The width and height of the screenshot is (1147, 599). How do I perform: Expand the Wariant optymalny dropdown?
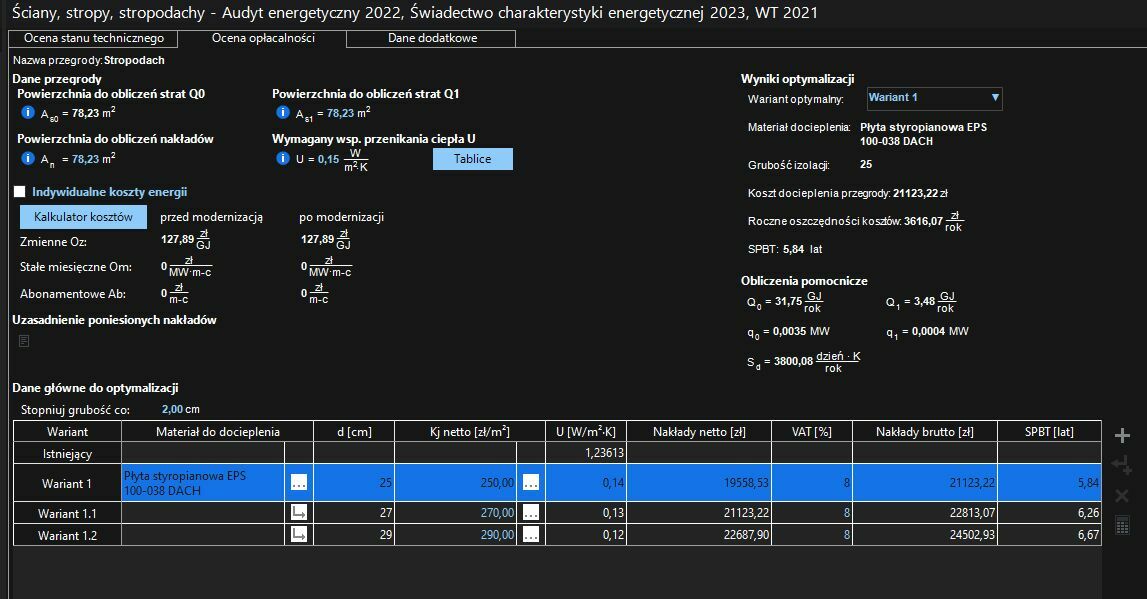tap(933, 98)
